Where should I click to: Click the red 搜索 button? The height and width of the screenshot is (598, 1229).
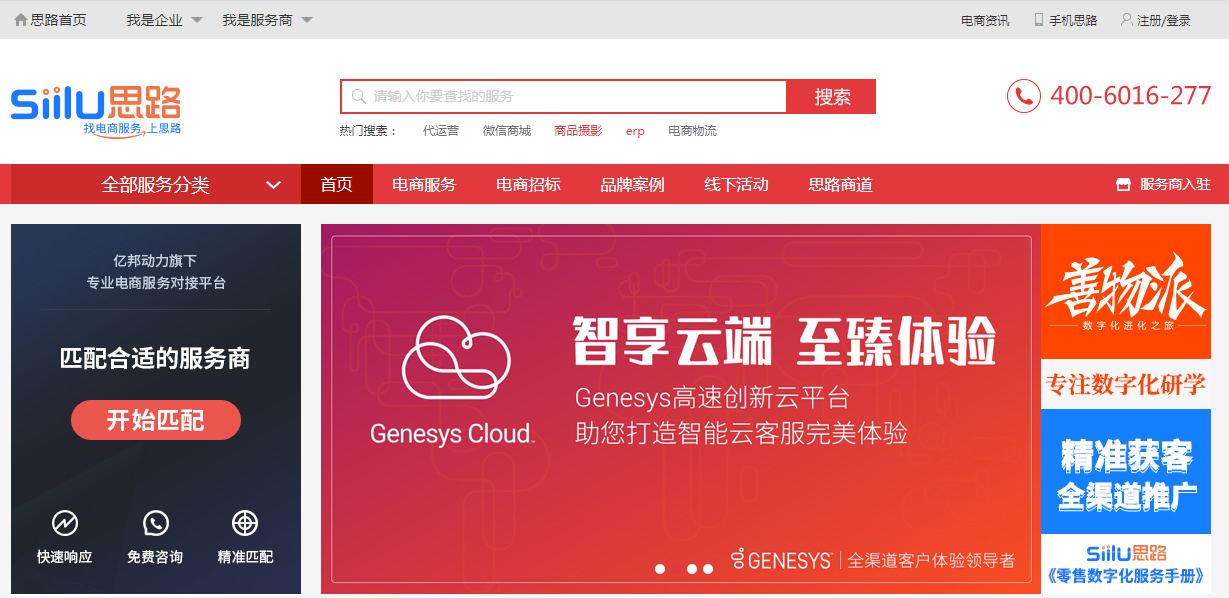[x=832, y=97]
